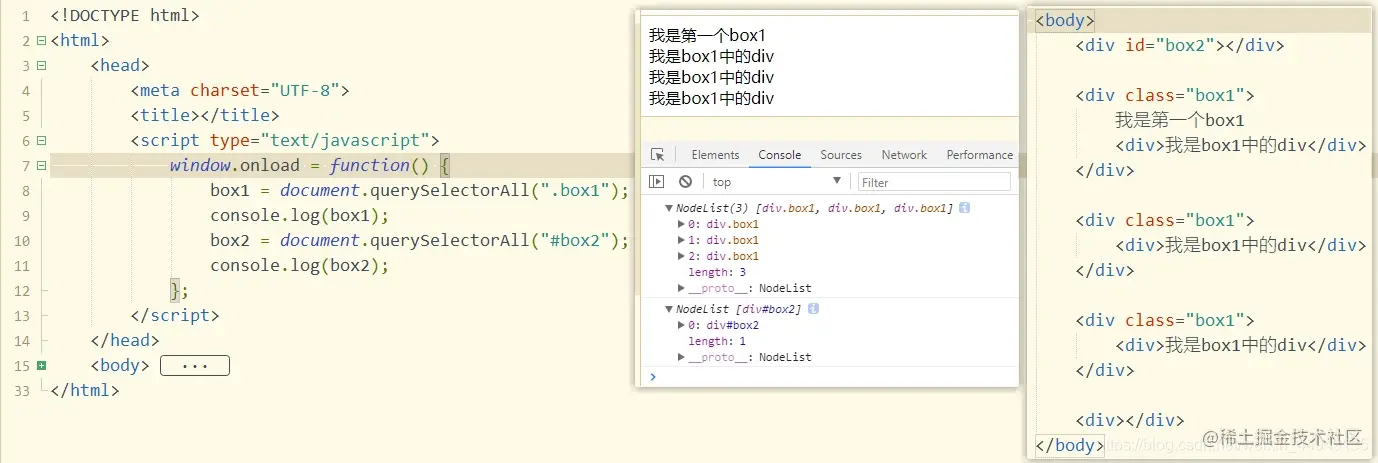
Task: Unfold the body tag in code editor
Action: pos(41,366)
